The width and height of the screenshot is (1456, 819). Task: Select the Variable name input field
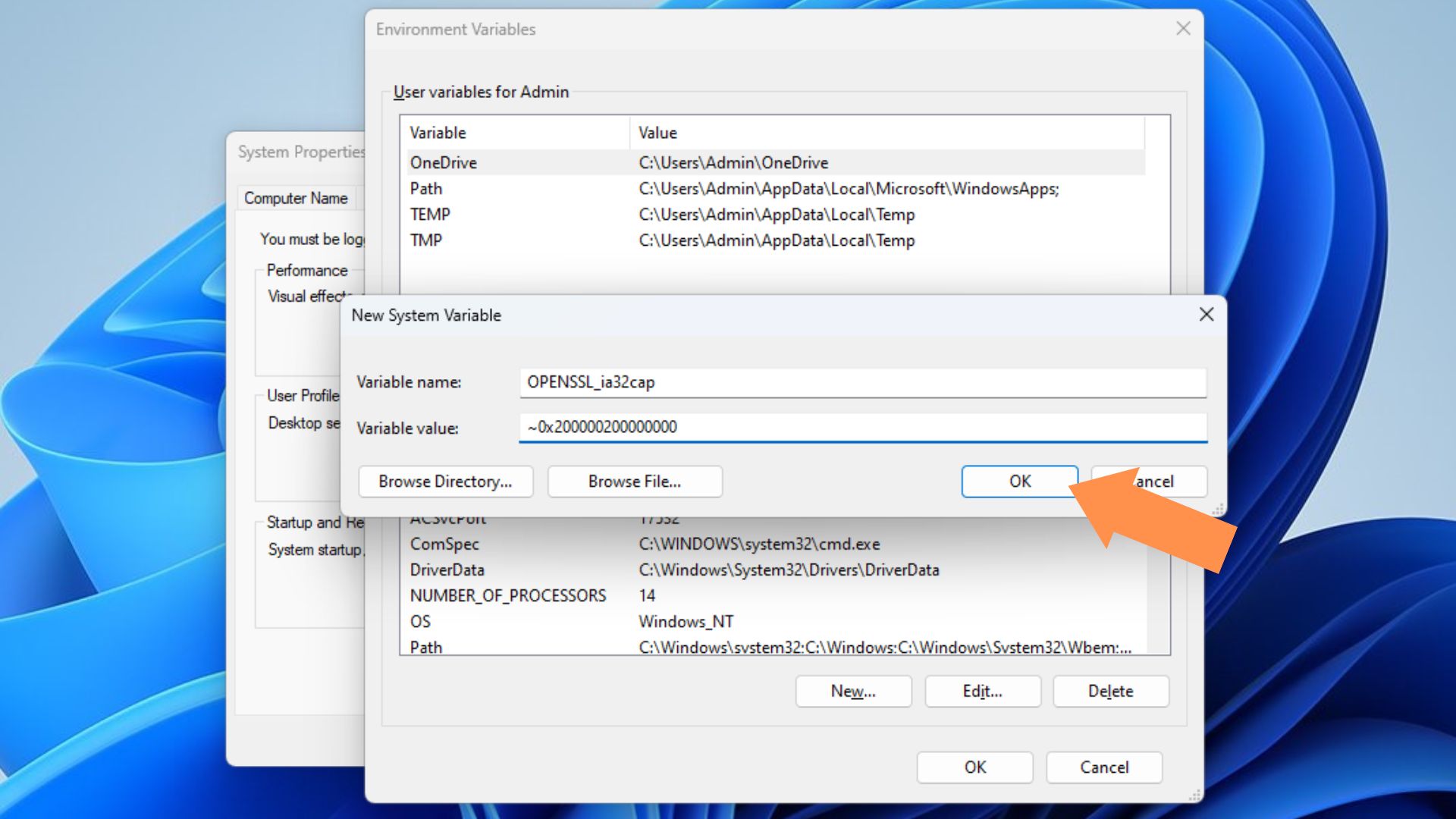pos(863,380)
